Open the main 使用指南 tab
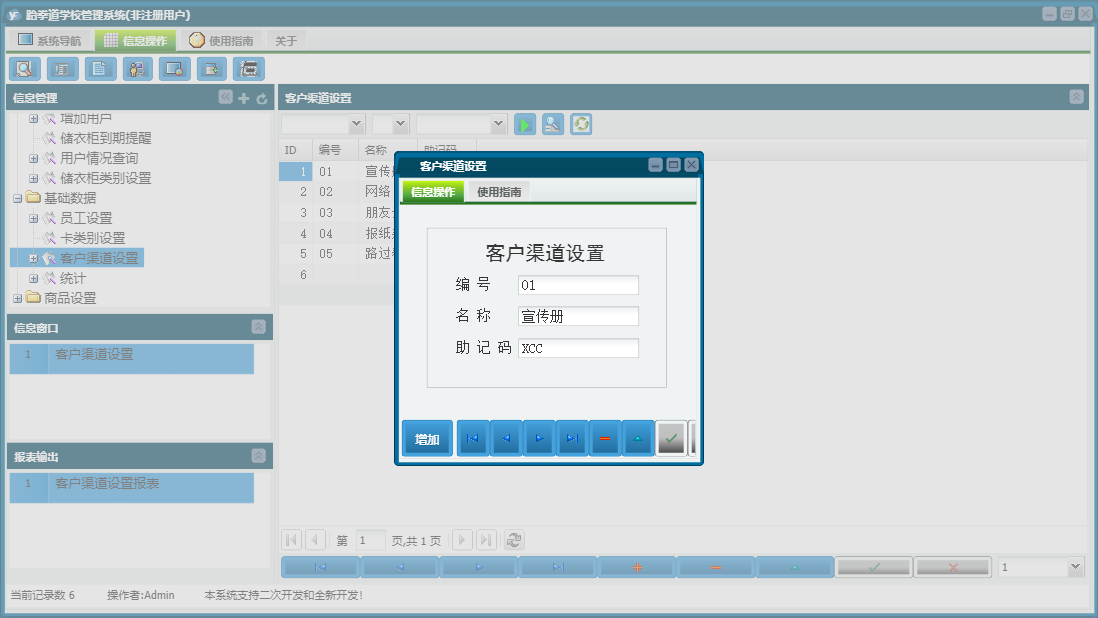 pos(221,41)
